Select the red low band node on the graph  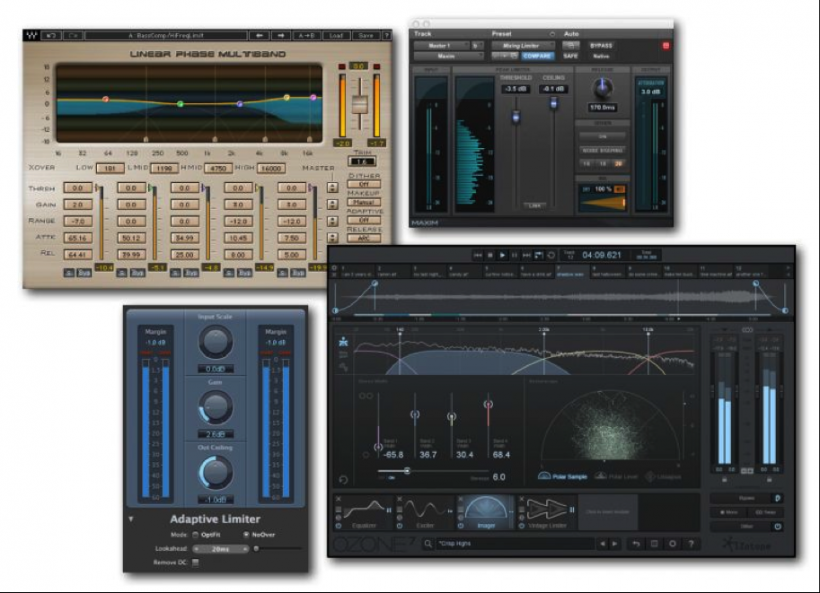pyautogui.click(x=106, y=99)
